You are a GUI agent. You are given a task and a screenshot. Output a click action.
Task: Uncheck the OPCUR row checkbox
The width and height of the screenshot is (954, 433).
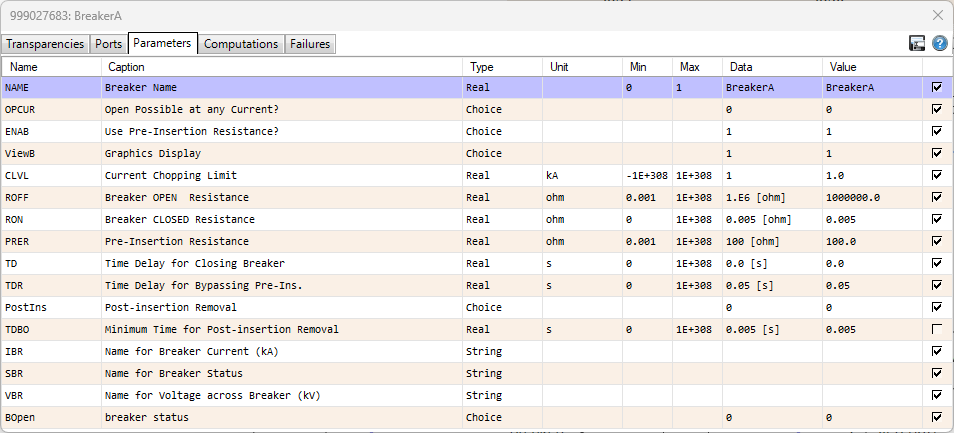pos(937,109)
